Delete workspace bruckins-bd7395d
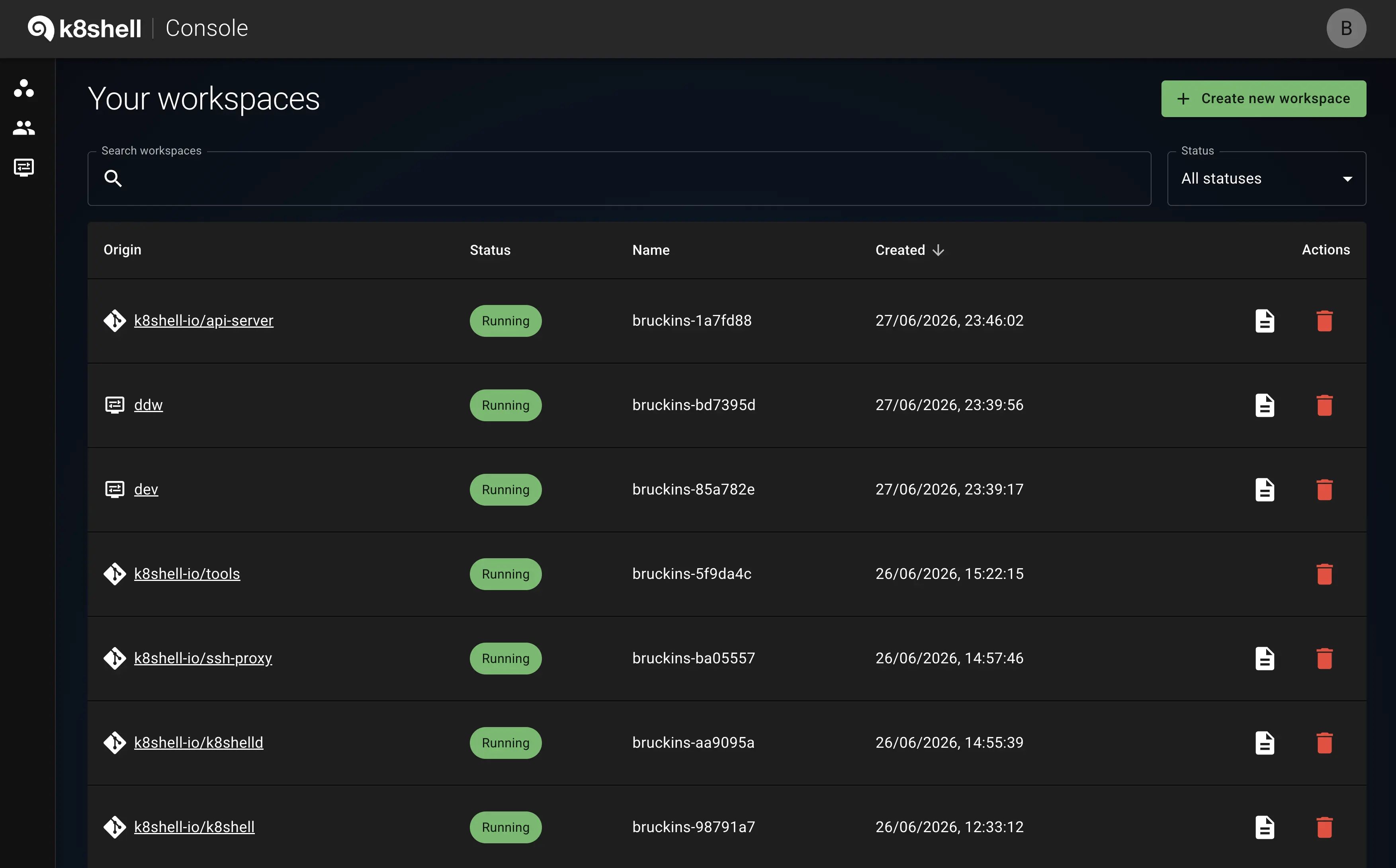The height and width of the screenshot is (868, 1396). click(1324, 405)
